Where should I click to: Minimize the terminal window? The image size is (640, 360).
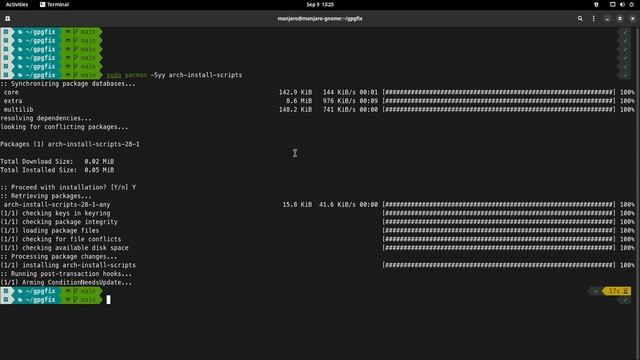(x=607, y=18)
